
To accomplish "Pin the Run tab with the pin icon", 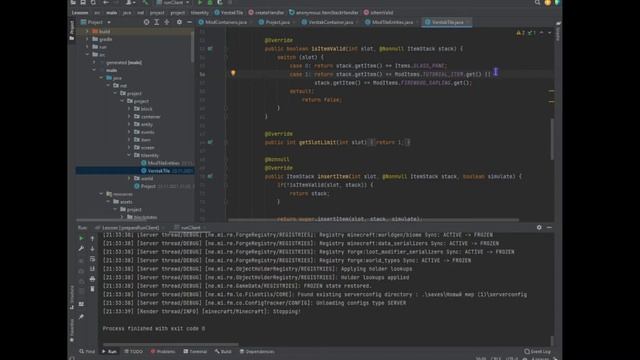I will coord(81,316).
